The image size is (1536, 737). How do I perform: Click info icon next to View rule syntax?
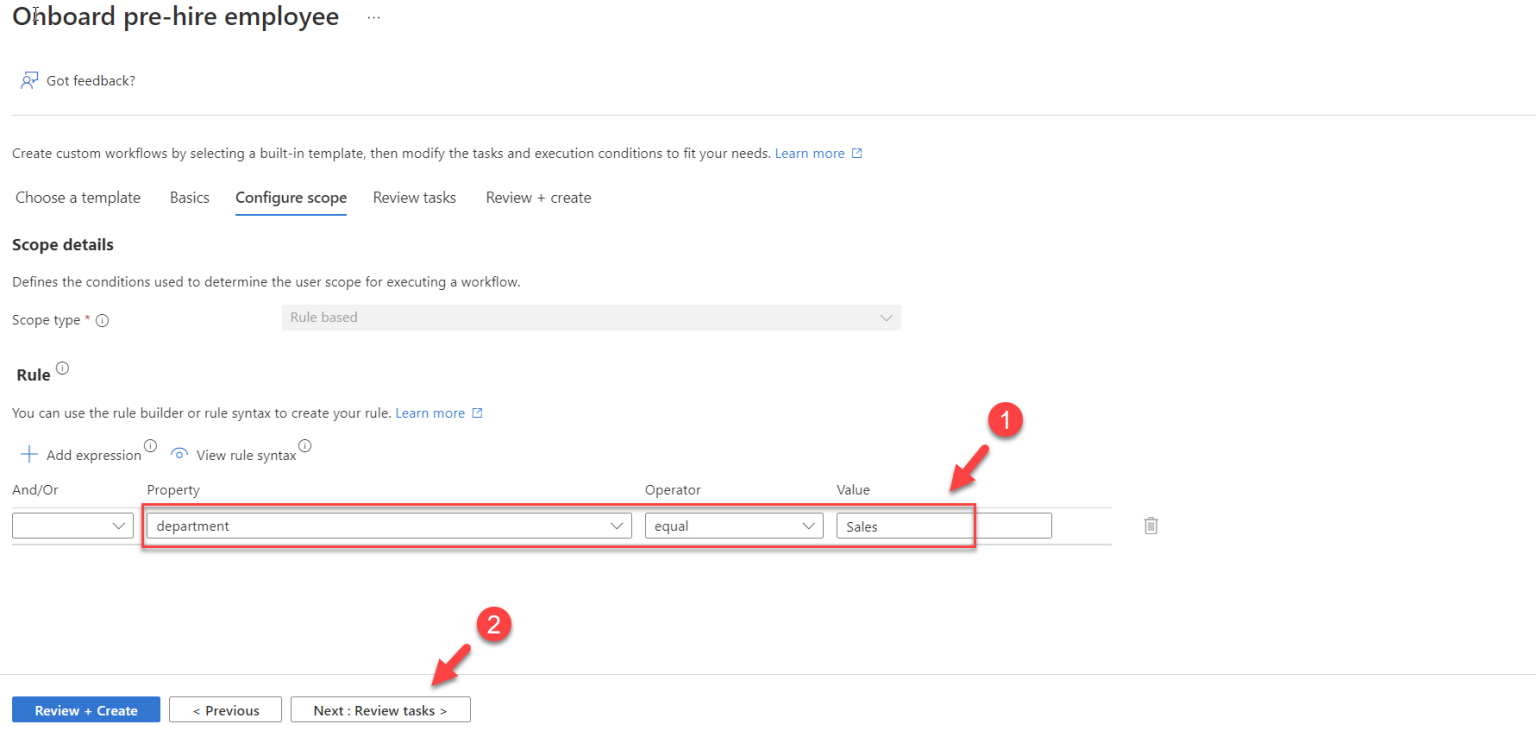point(305,446)
